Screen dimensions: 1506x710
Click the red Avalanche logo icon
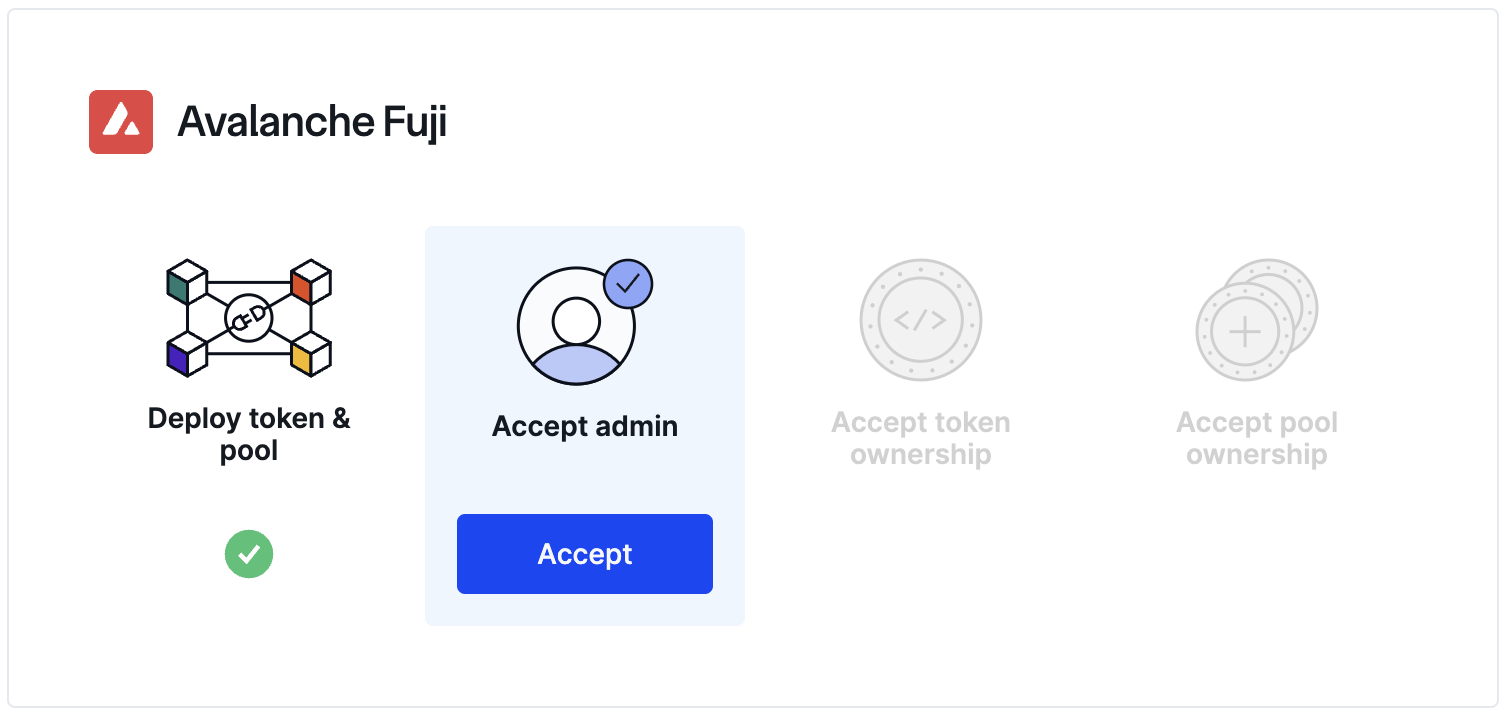coord(121,122)
